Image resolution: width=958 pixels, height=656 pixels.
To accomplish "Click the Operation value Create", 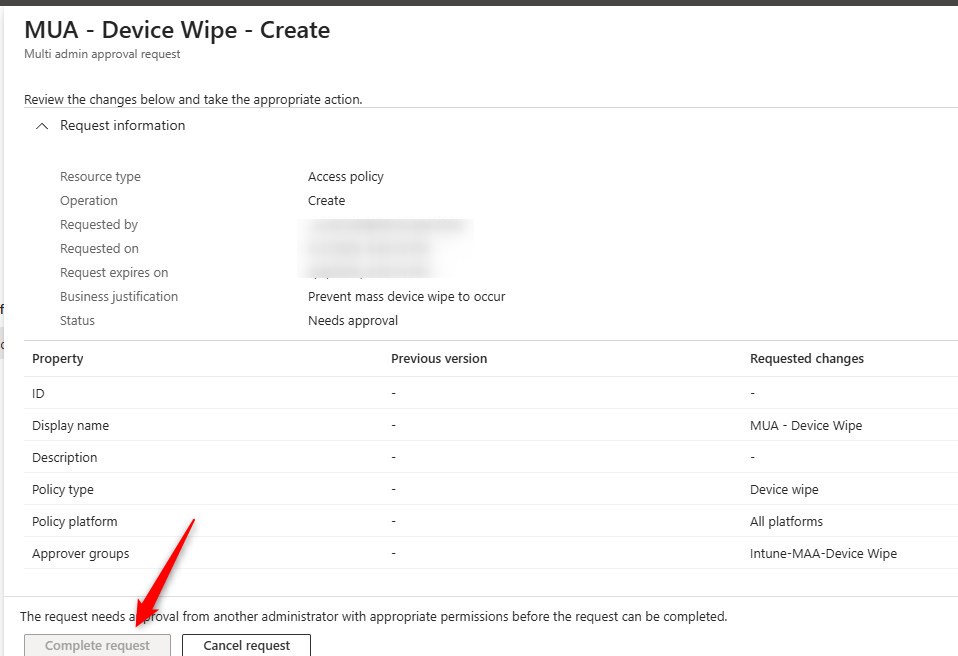I will coord(326,200).
